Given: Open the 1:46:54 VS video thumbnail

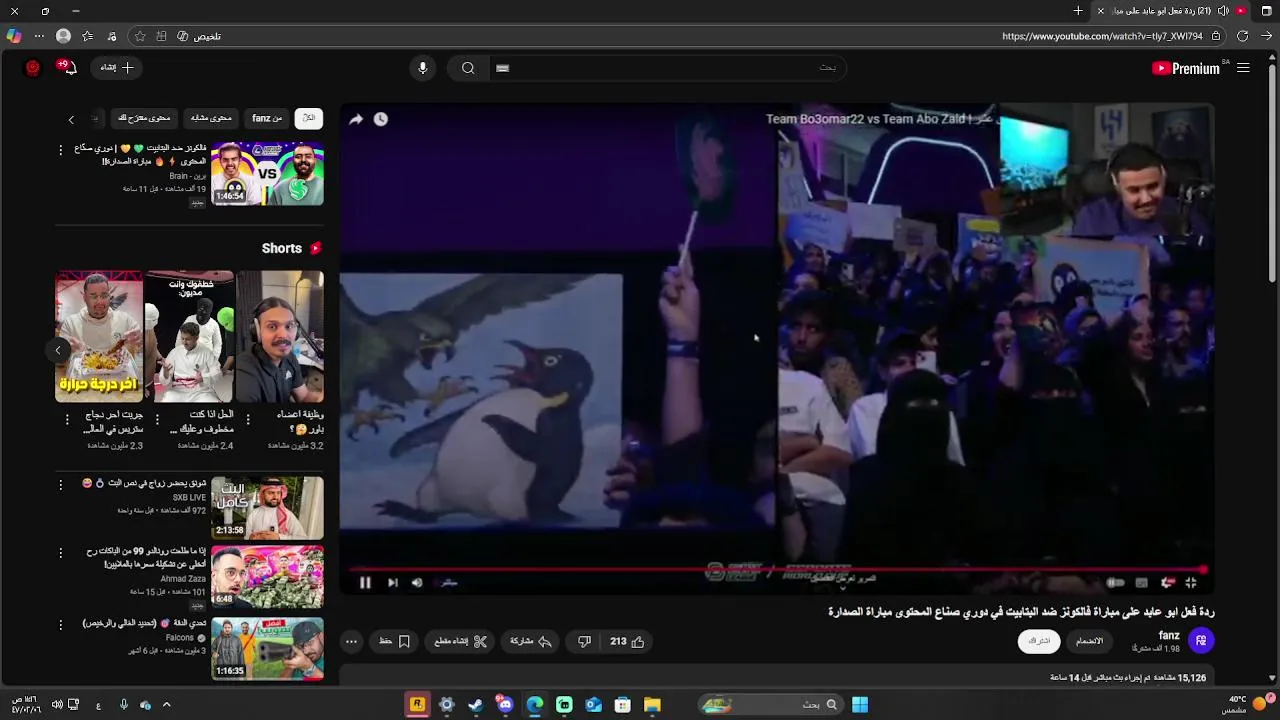Looking at the screenshot, I should pyautogui.click(x=267, y=174).
